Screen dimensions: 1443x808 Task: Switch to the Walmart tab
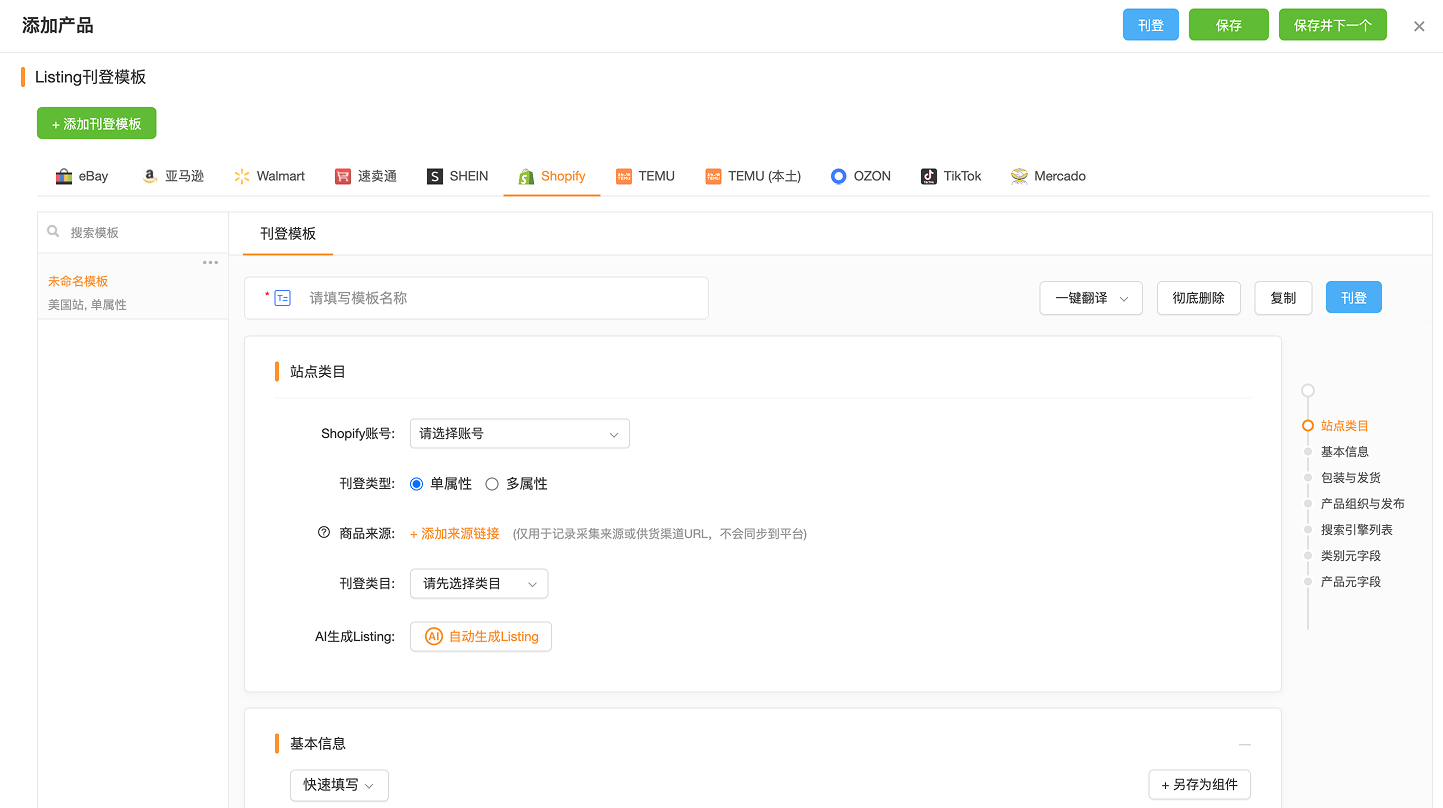coord(269,176)
